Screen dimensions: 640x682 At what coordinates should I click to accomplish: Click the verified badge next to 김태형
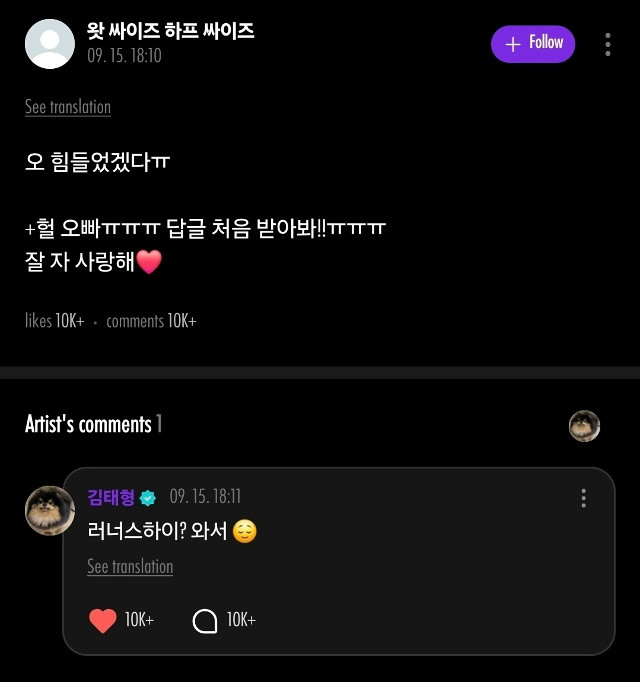point(148,498)
